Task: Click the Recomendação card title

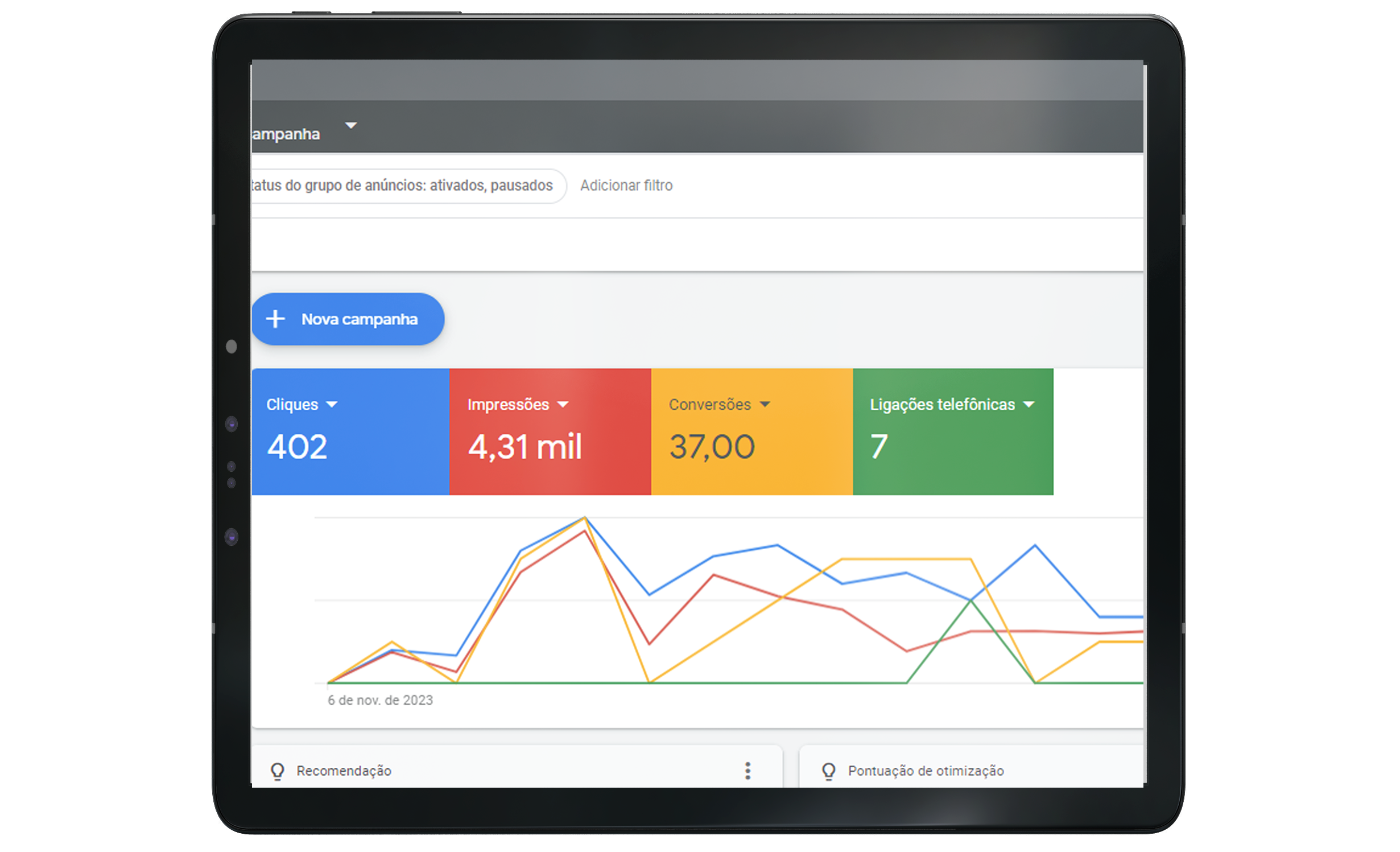Action: [x=344, y=771]
